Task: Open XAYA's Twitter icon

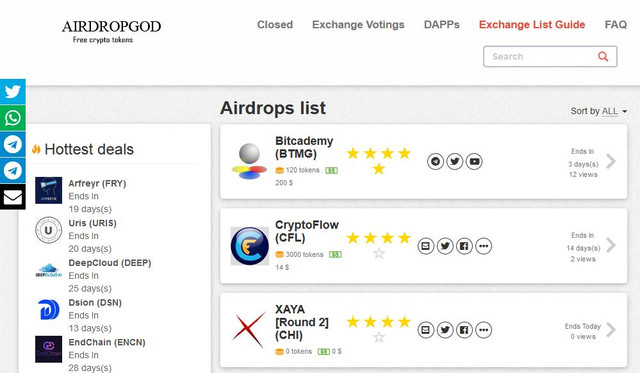Action: click(445, 330)
